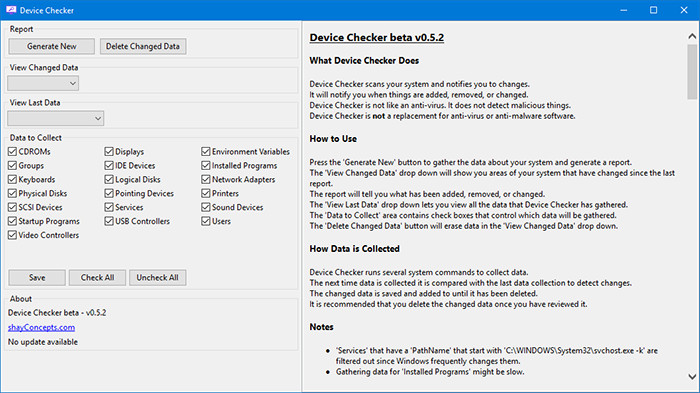Screen dimensions: 700x393
Task: Minimize the Device Checker window
Action: [624, 10]
